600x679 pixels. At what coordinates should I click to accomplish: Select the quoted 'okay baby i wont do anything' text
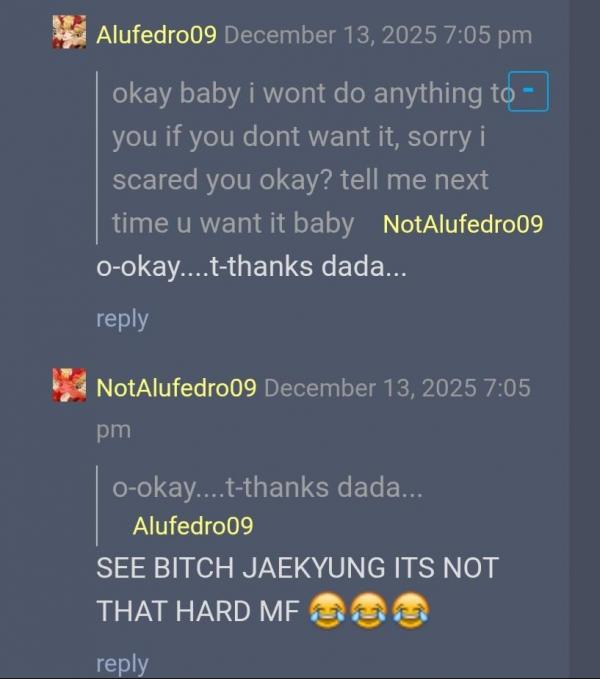coord(314,158)
